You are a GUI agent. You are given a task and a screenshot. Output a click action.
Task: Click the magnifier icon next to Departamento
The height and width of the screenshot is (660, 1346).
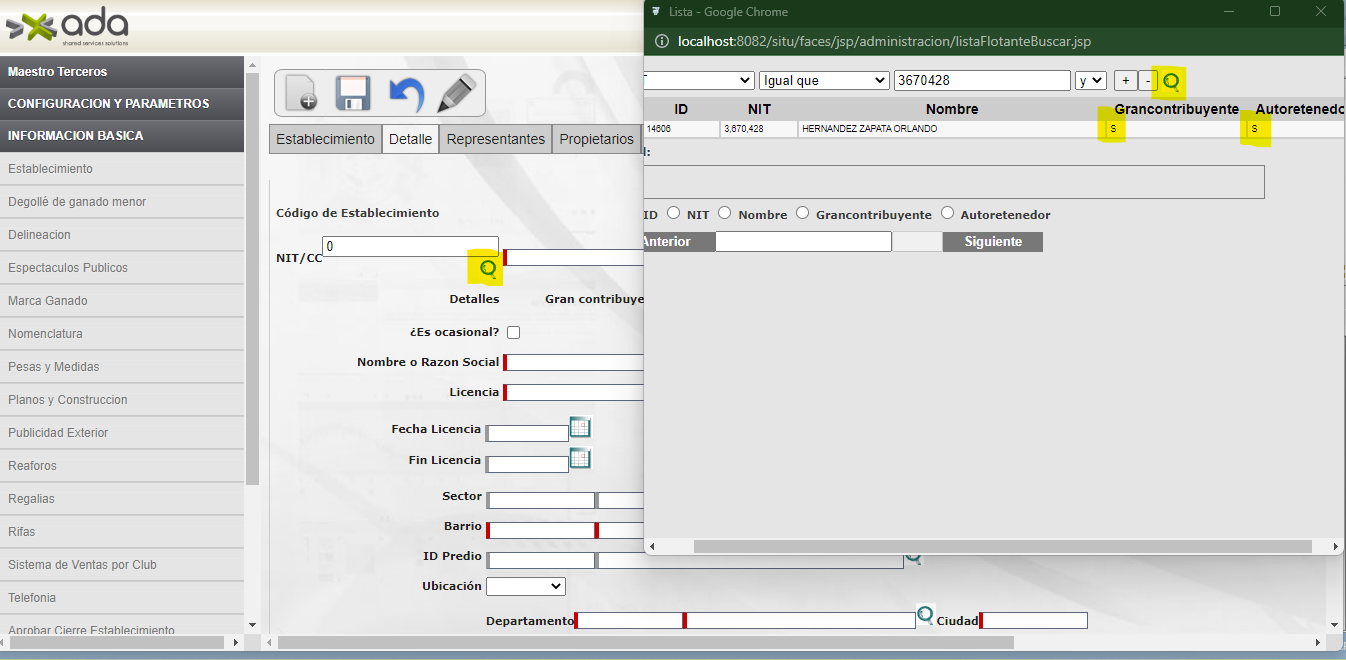tap(925, 615)
